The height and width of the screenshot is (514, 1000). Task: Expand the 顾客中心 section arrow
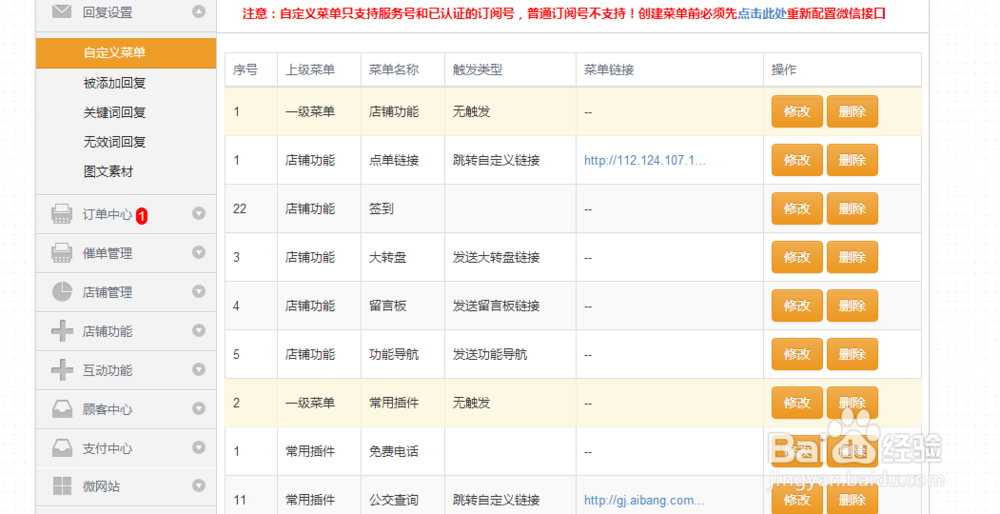point(199,408)
